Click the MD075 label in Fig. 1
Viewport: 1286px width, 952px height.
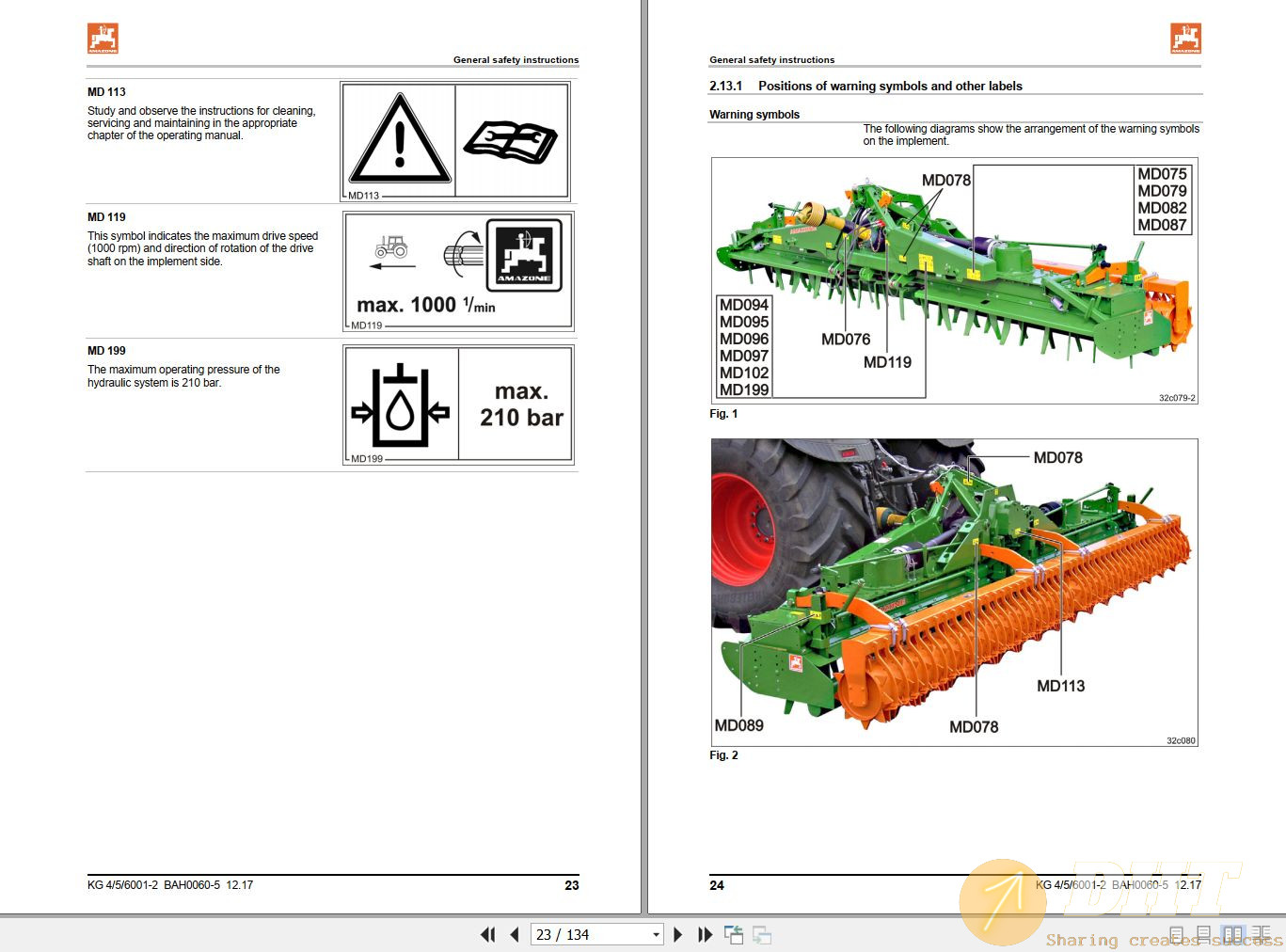pyautogui.click(x=1163, y=174)
